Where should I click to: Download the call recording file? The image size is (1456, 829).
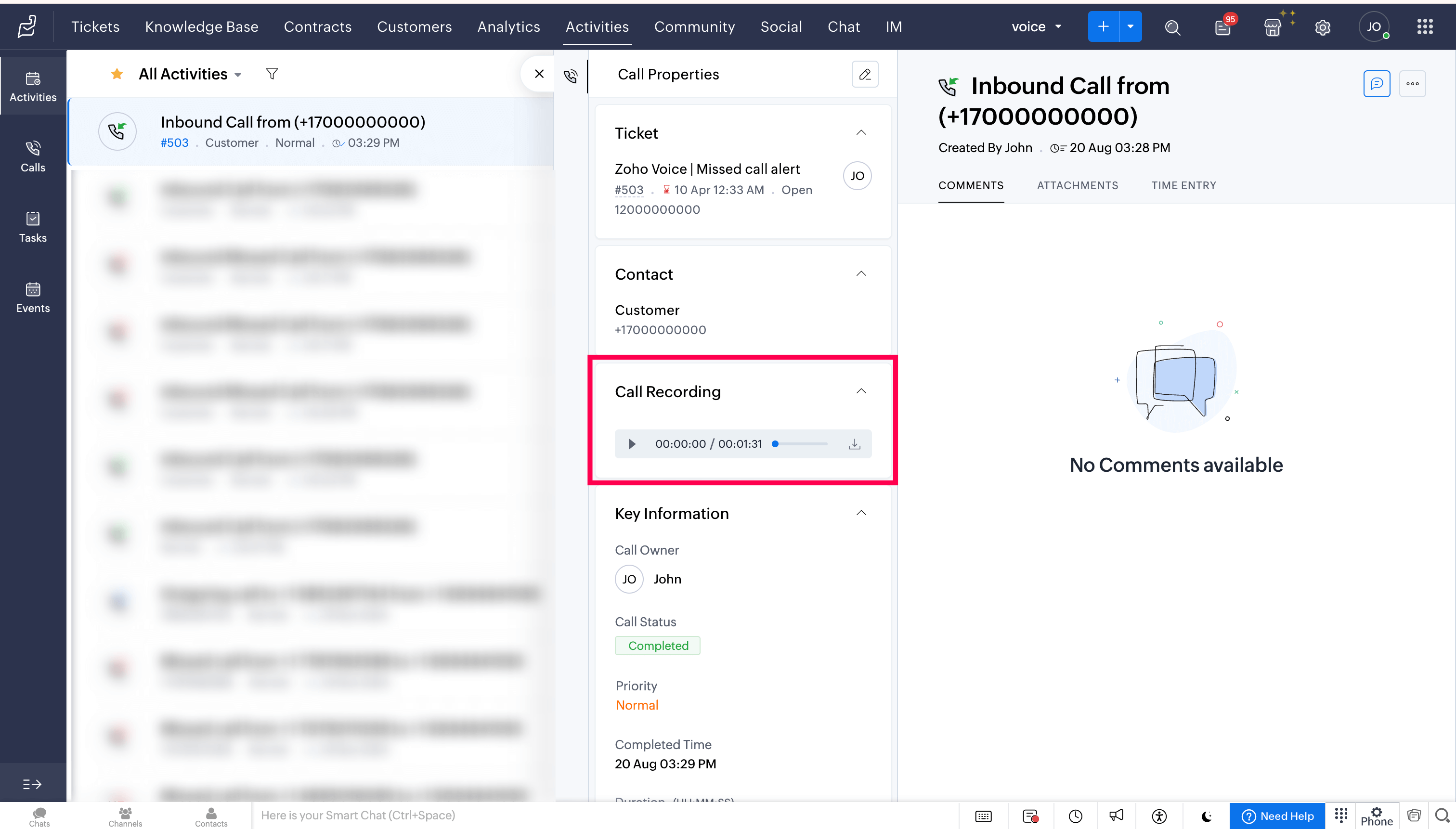tap(854, 443)
